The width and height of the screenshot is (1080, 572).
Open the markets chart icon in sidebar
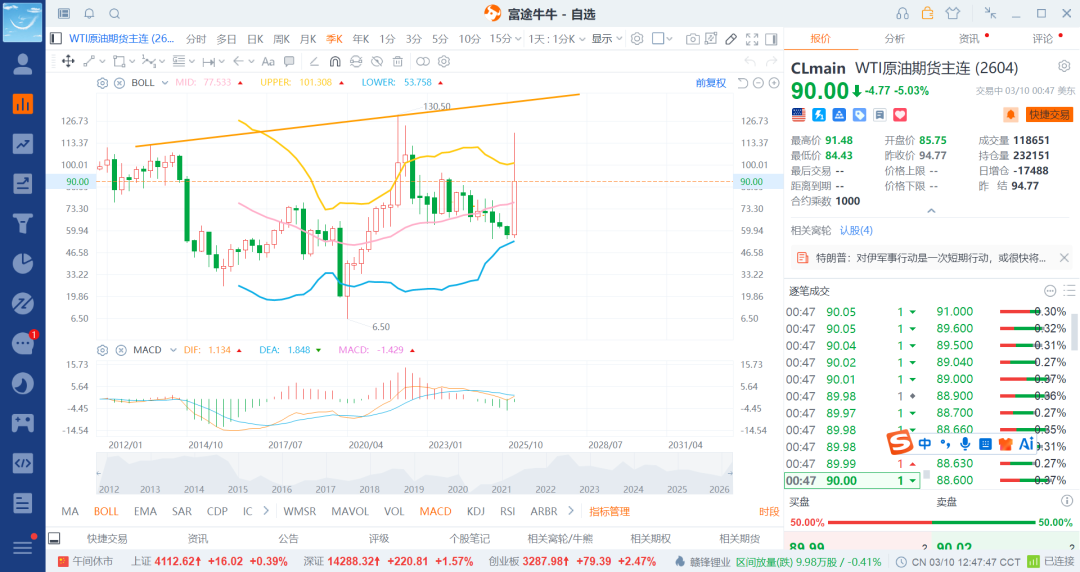click(22, 104)
